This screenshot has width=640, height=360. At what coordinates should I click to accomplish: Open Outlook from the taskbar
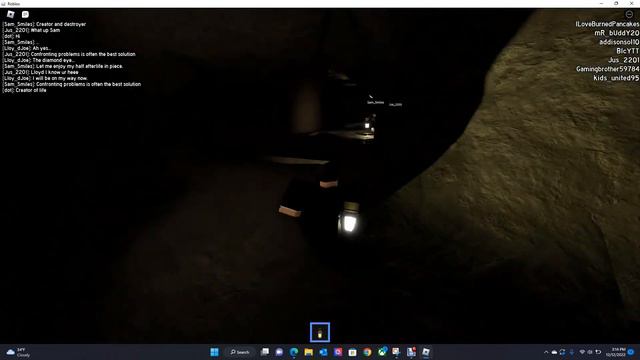323,352
